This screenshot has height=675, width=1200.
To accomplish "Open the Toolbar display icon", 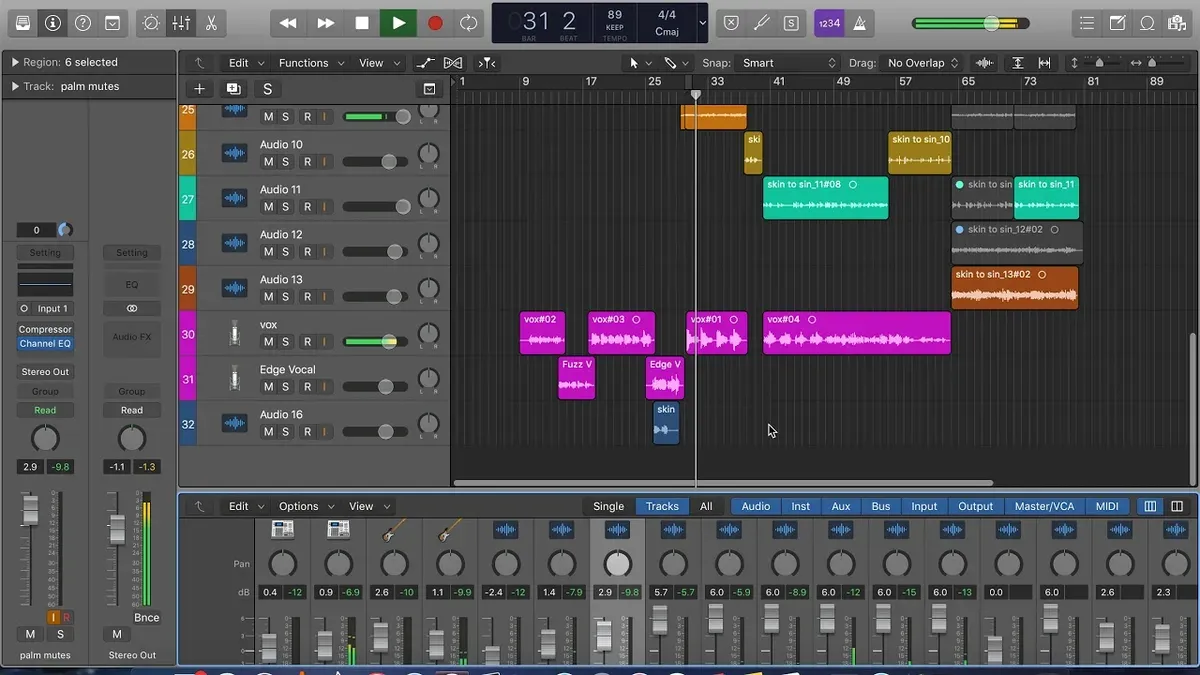I will pyautogui.click(x=113, y=22).
